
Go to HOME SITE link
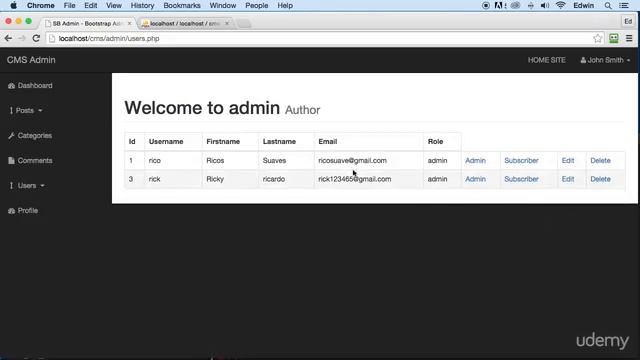tap(547, 60)
